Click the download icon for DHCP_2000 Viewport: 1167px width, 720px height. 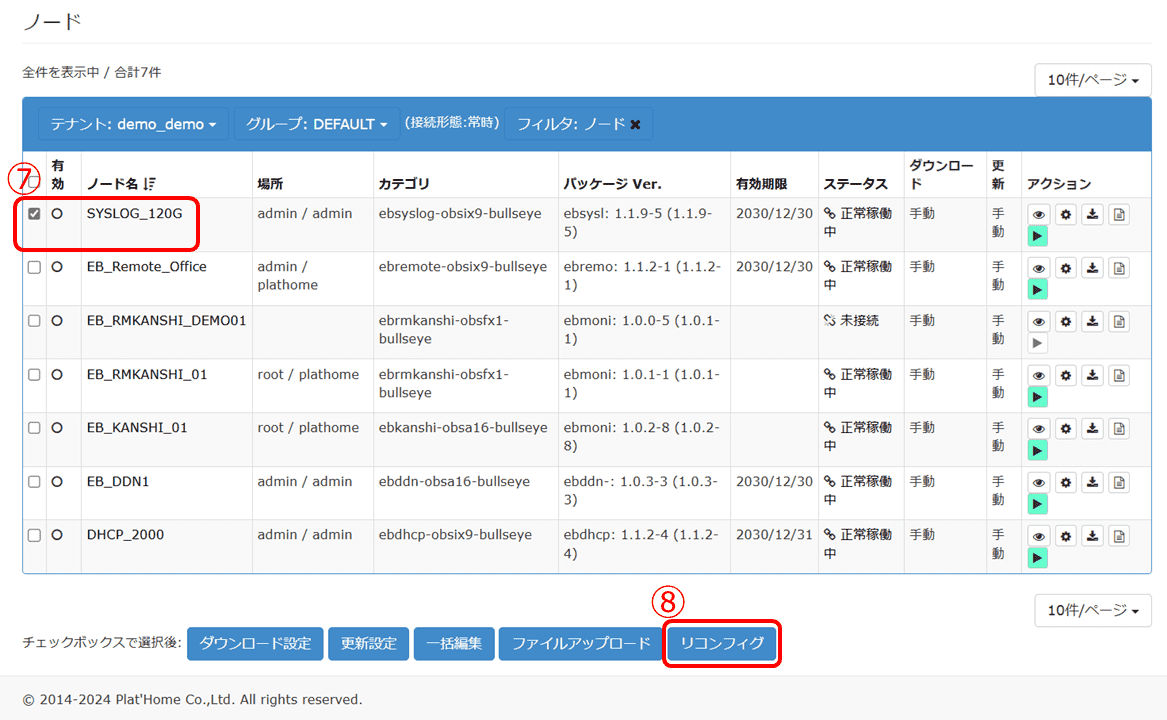(x=1092, y=535)
